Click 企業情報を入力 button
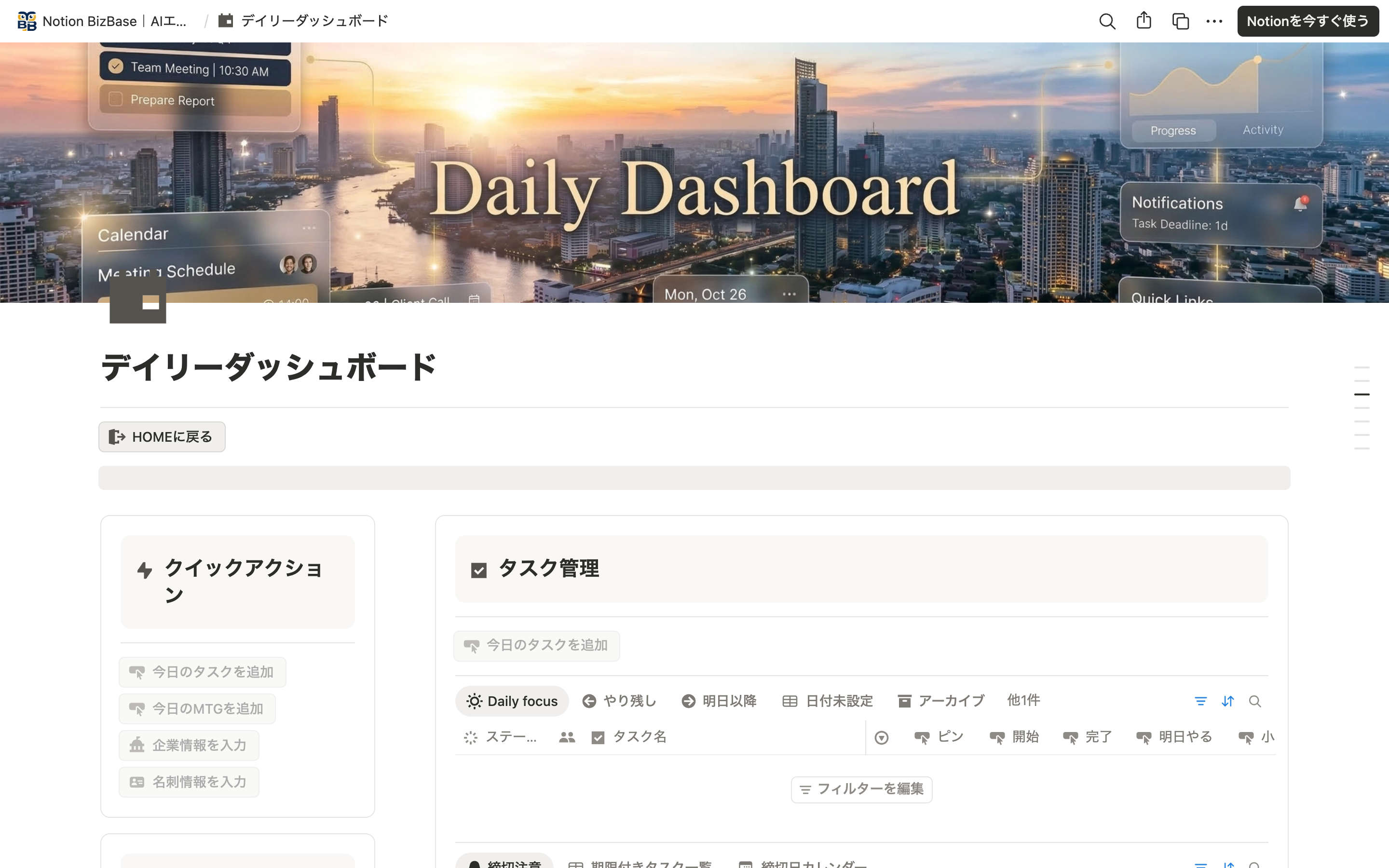 tap(189, 745)
